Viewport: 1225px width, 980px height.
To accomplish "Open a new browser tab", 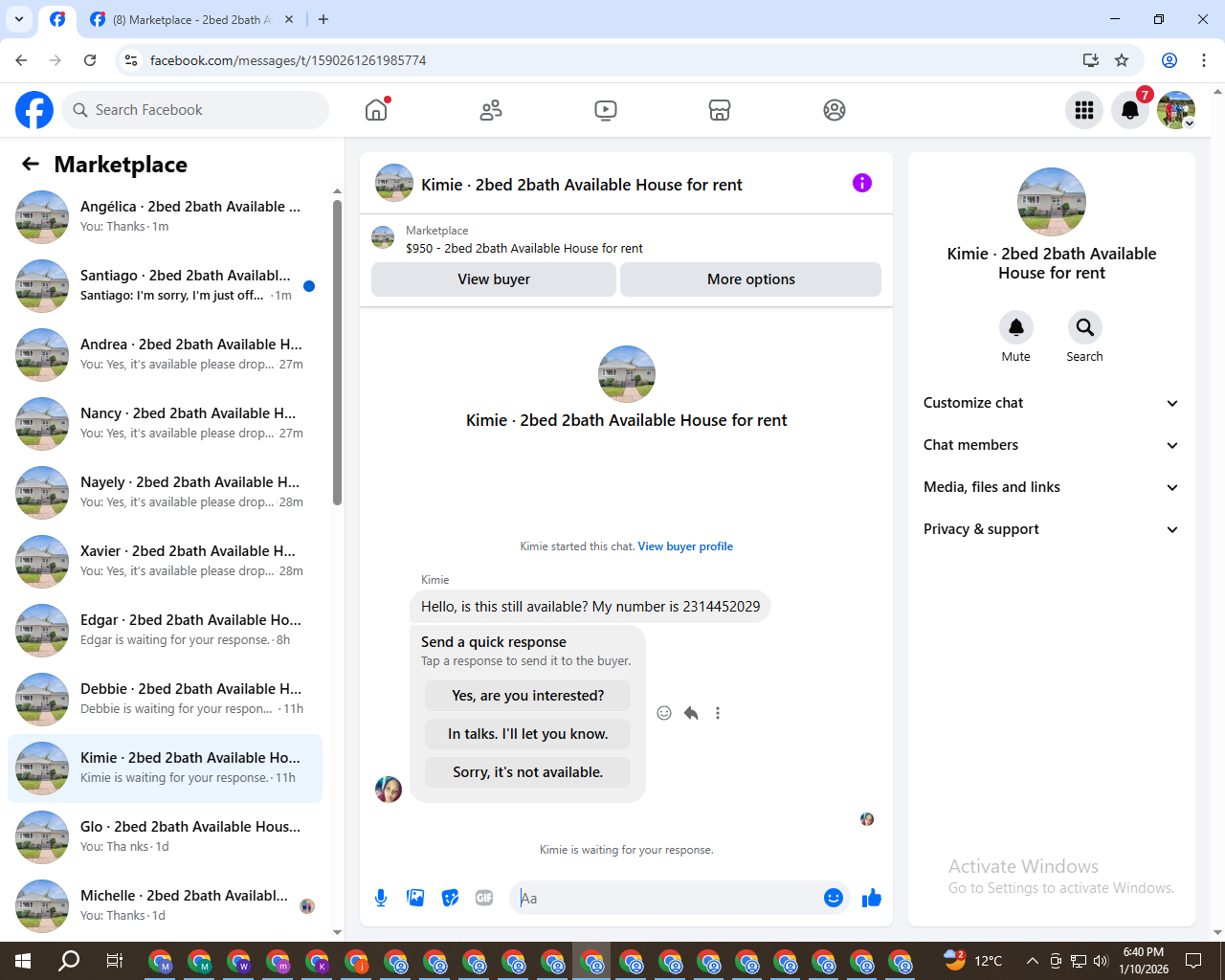I will (323, 19).
